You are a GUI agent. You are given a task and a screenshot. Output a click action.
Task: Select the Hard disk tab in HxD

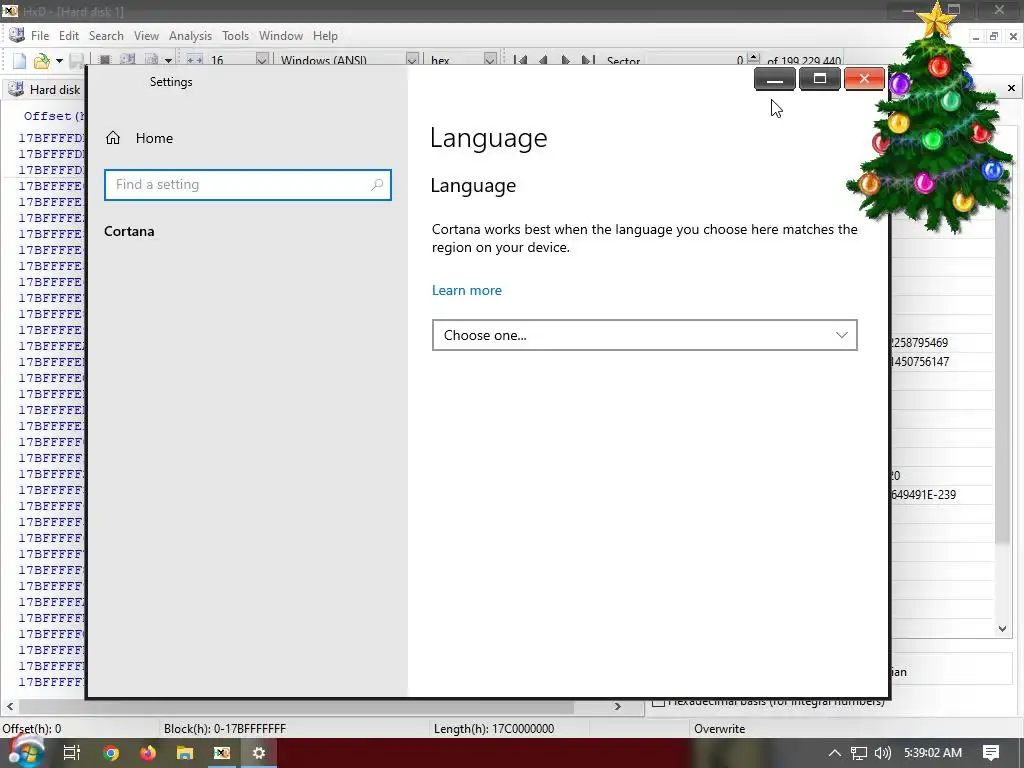click(46, 89)
